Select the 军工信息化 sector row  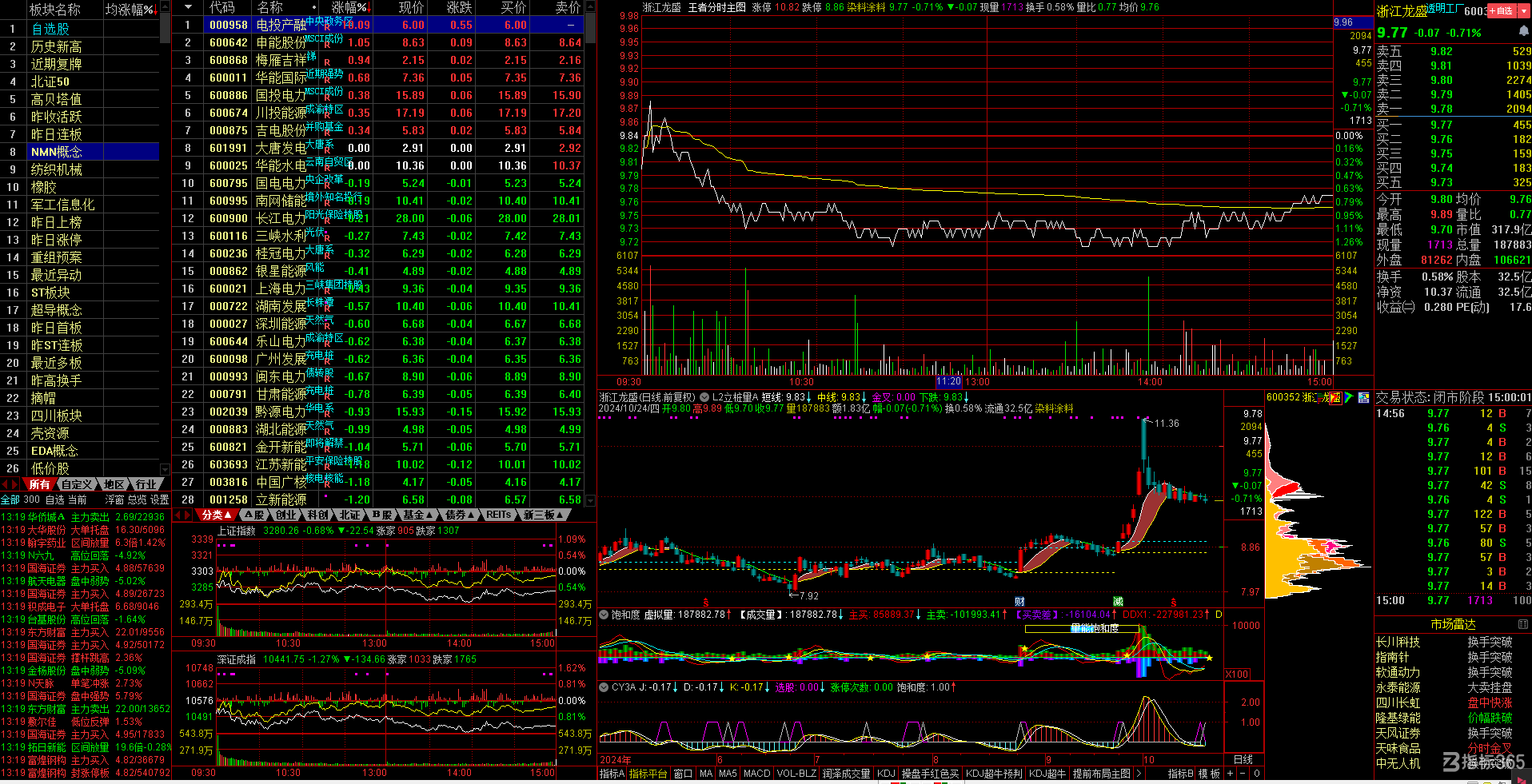(80, 205)
